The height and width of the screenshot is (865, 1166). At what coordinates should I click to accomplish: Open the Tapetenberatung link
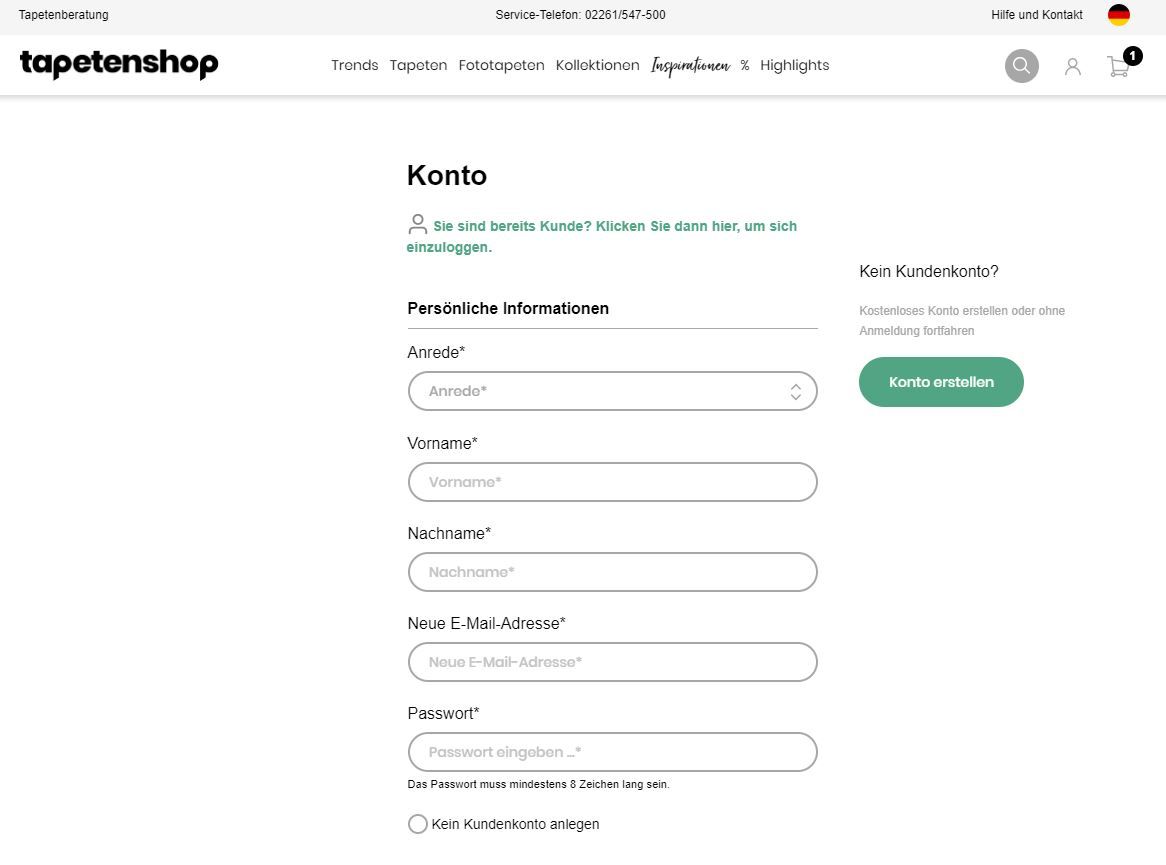point(64,15)
